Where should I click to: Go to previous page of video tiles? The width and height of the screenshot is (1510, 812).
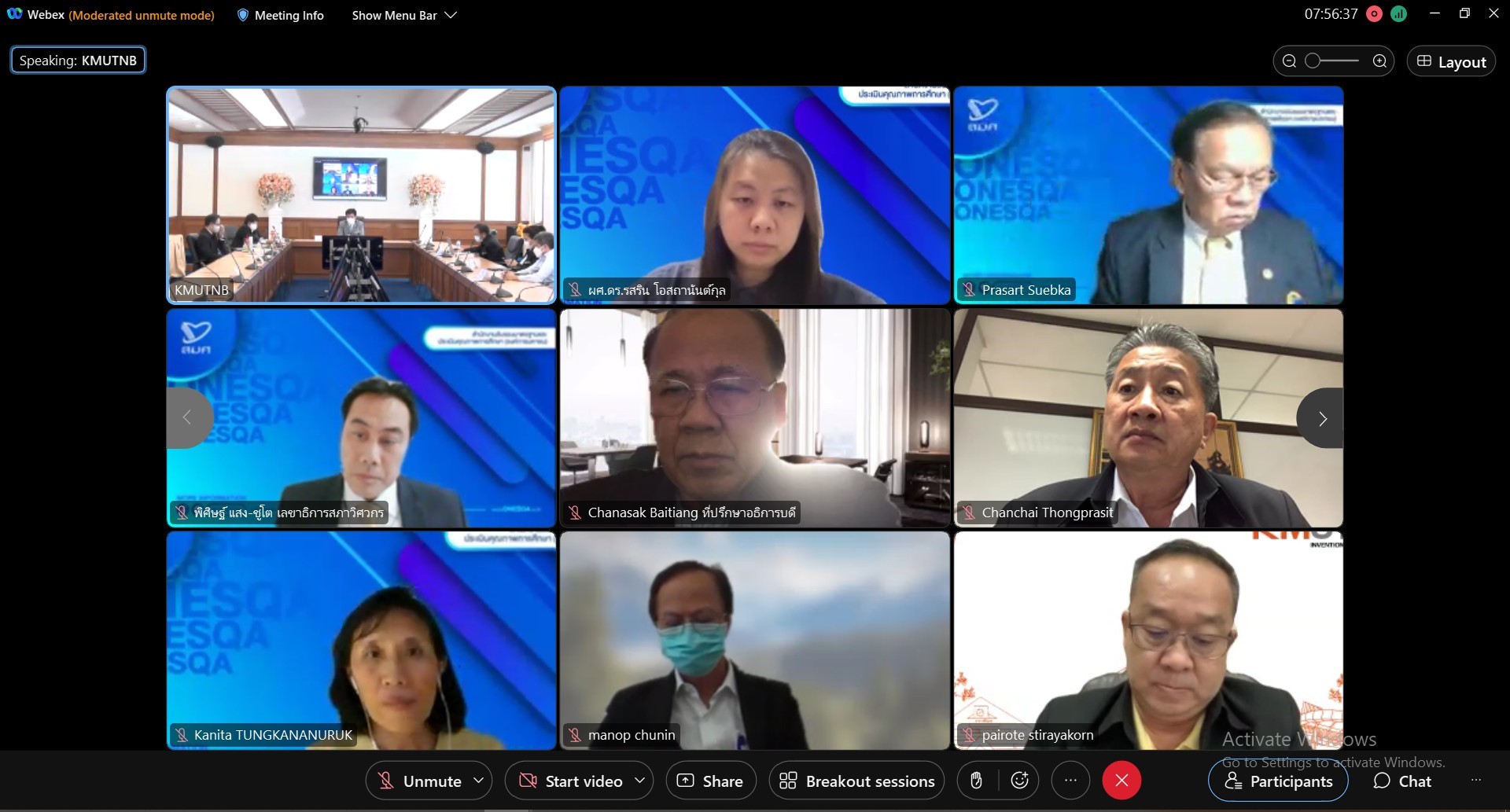click(x=187, y=418)
